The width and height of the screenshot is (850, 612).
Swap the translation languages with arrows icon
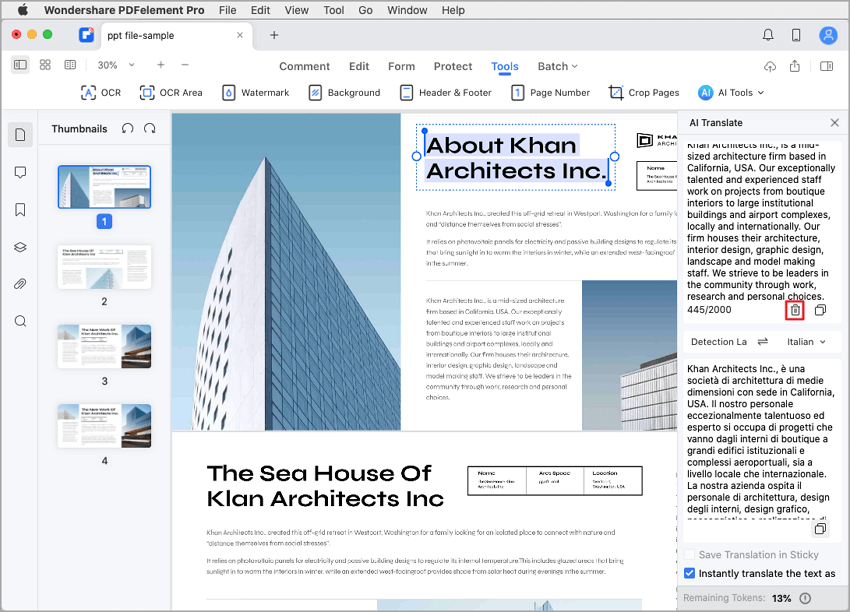pyautogui.click(x=762, y=342)
